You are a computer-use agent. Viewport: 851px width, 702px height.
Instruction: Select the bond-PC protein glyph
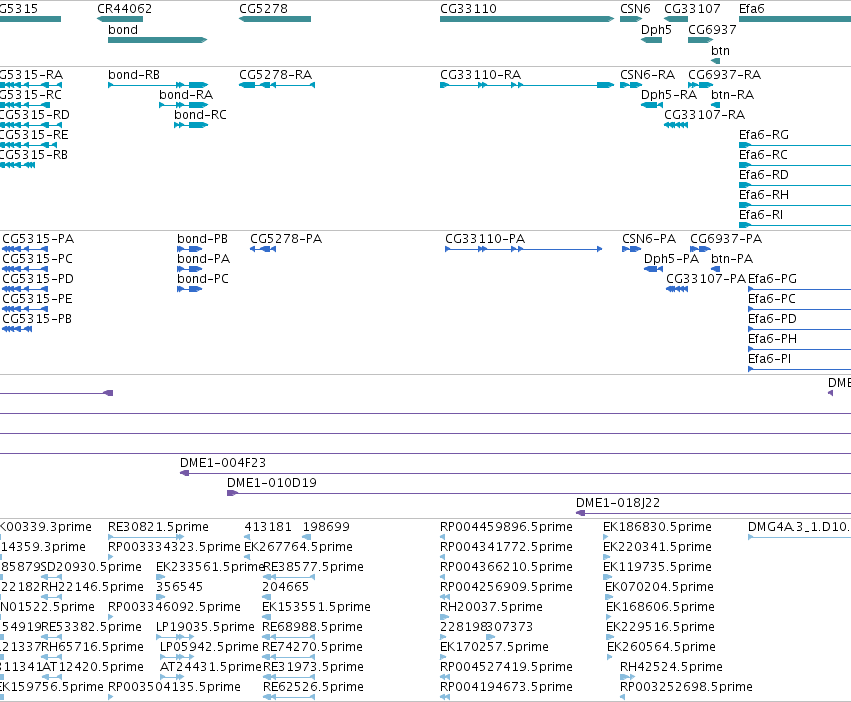189,289
